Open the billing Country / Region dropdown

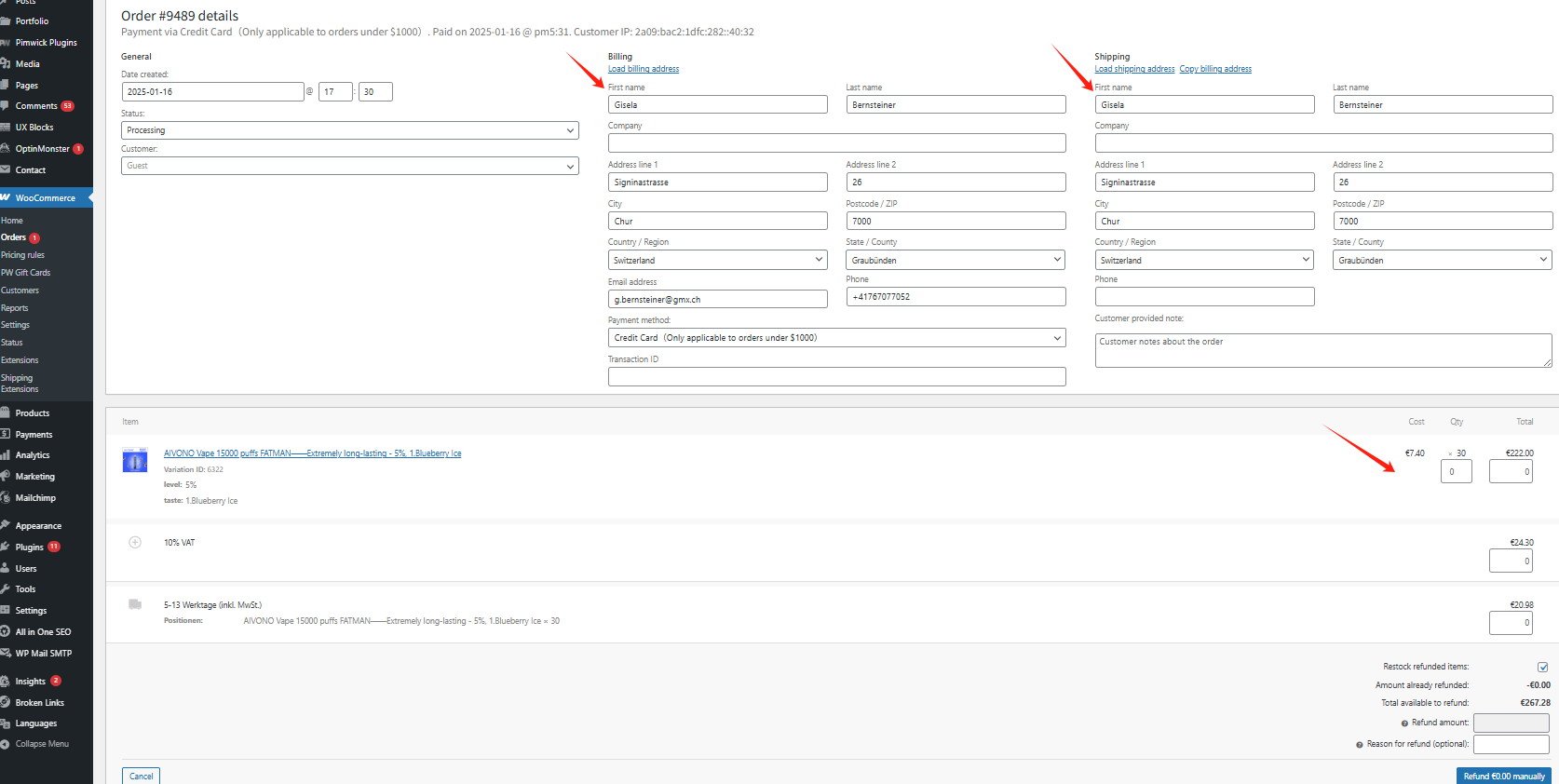click(717, 261)
